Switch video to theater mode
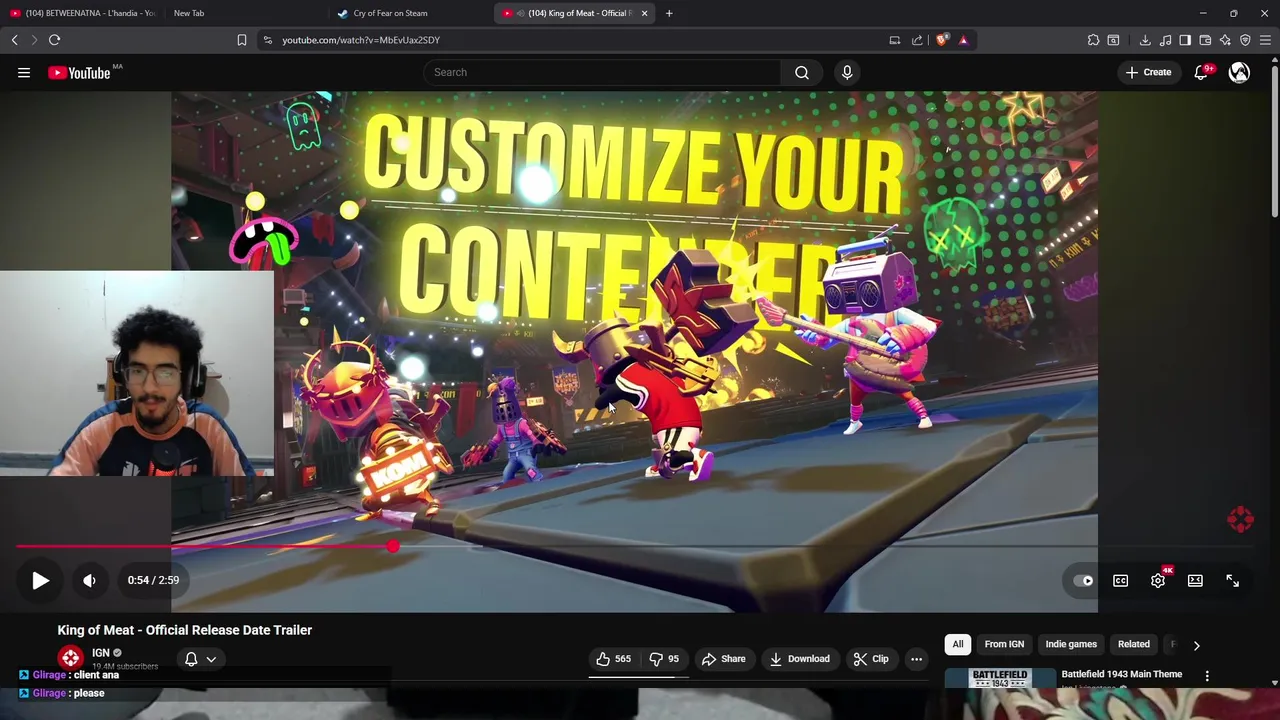Screen dimensions: 1280x720 (1195, 580)
